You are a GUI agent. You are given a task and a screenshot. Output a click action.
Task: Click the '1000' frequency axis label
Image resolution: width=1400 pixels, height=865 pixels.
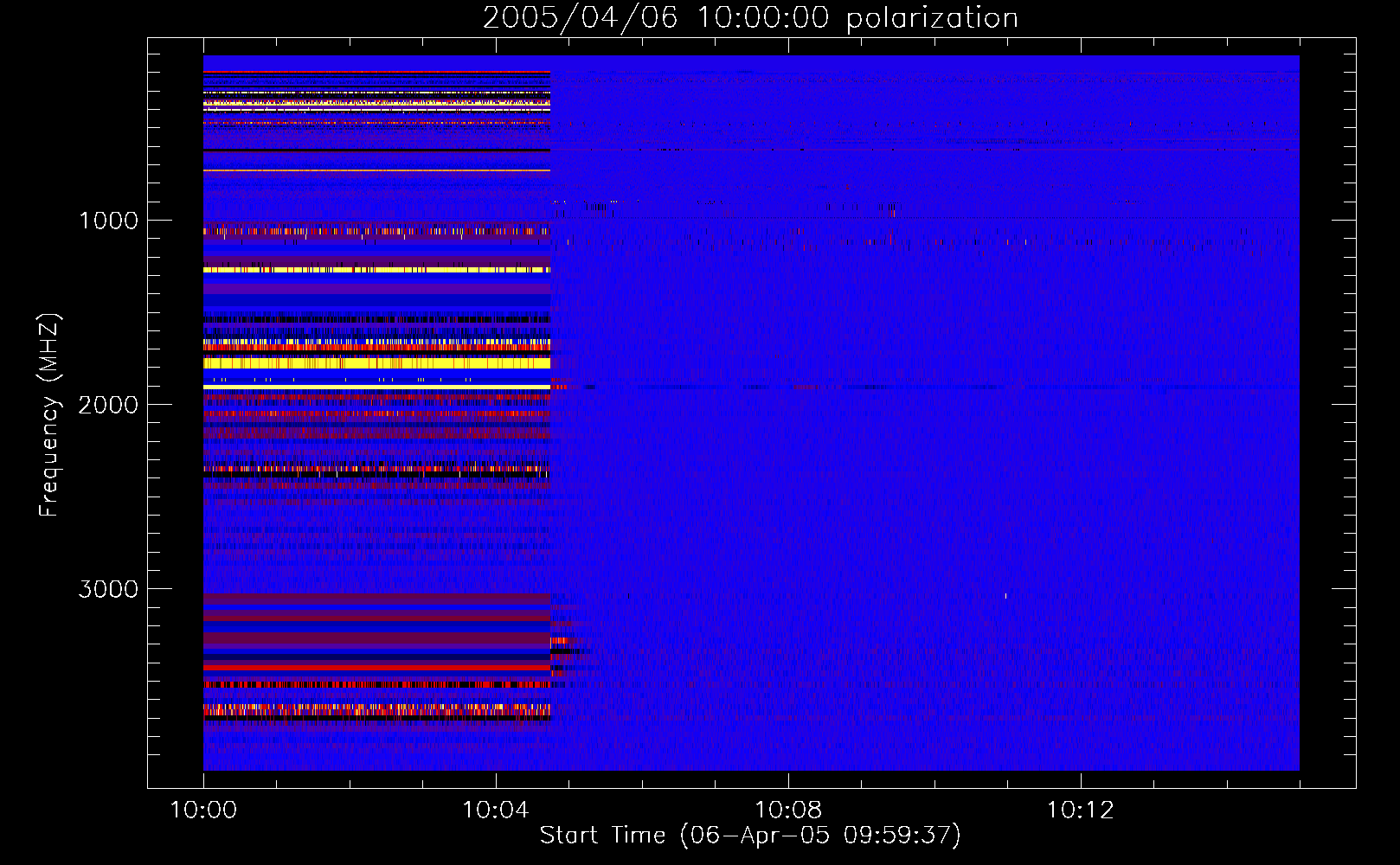pyautogui.click(x=108, y=221)
